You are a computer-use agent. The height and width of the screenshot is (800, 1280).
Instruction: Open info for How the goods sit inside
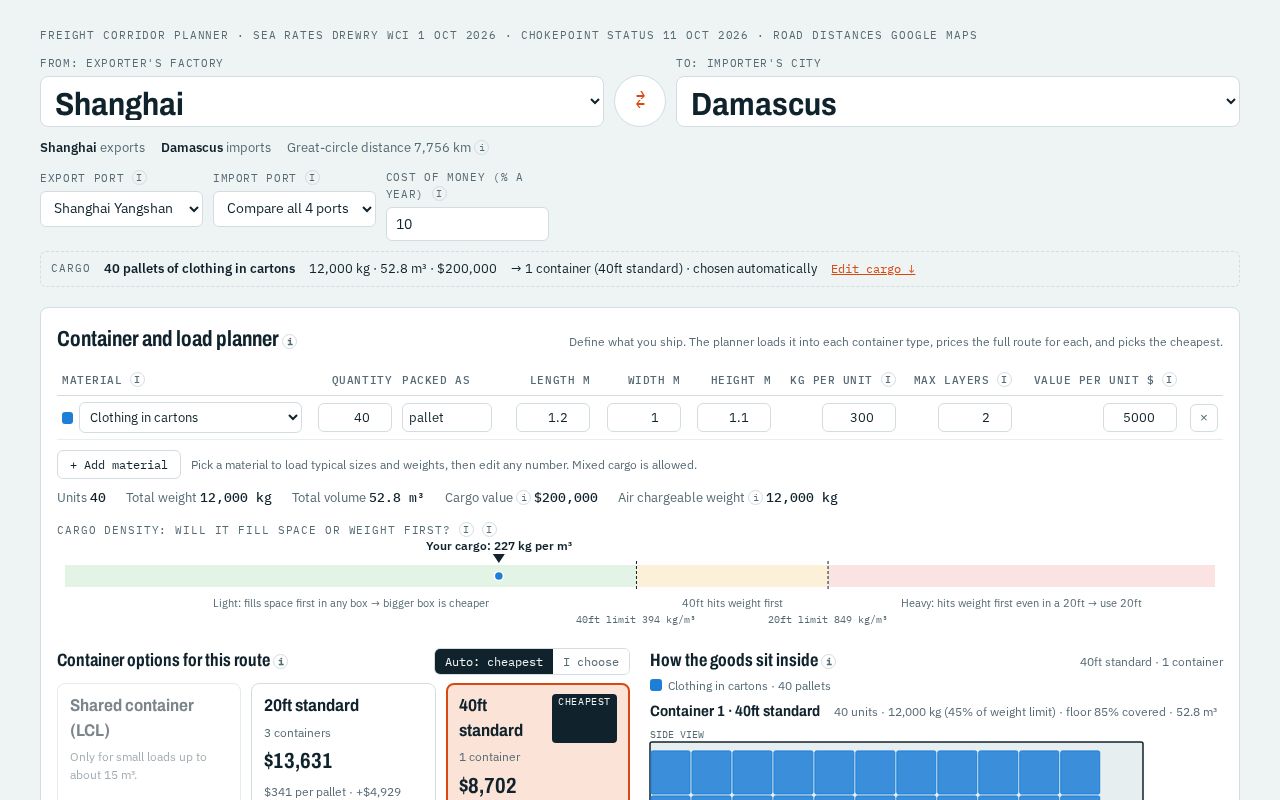829,661
